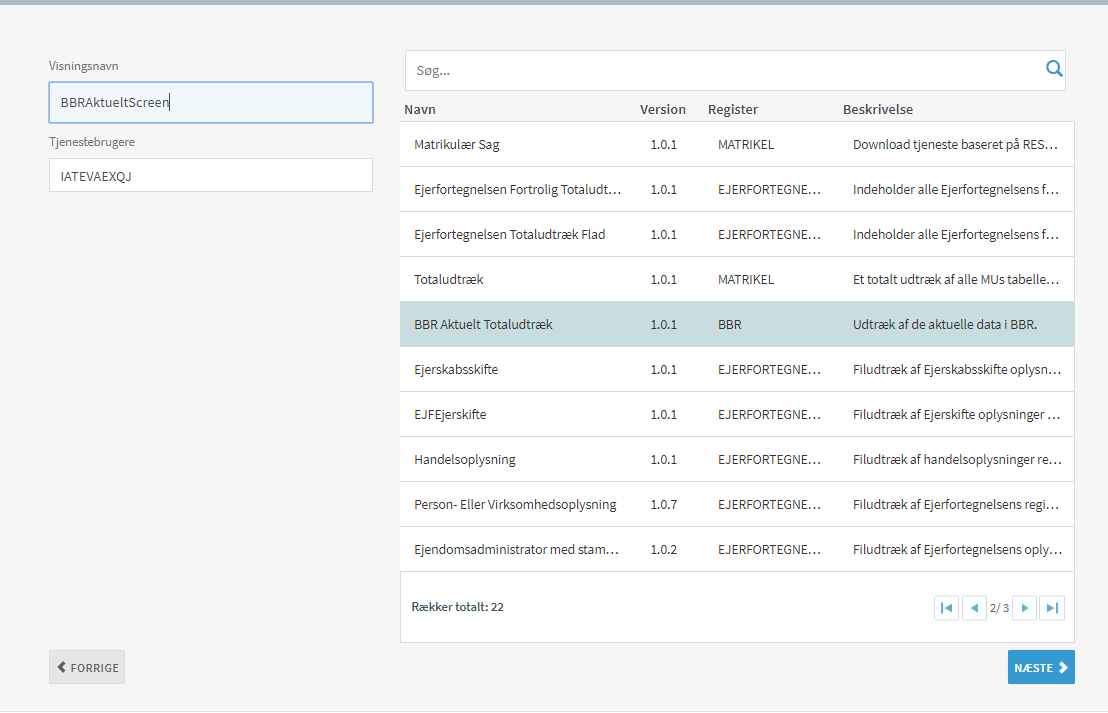The image size is (1108, 713).
Task: Go to previous page of results
Action: (974, 608)
